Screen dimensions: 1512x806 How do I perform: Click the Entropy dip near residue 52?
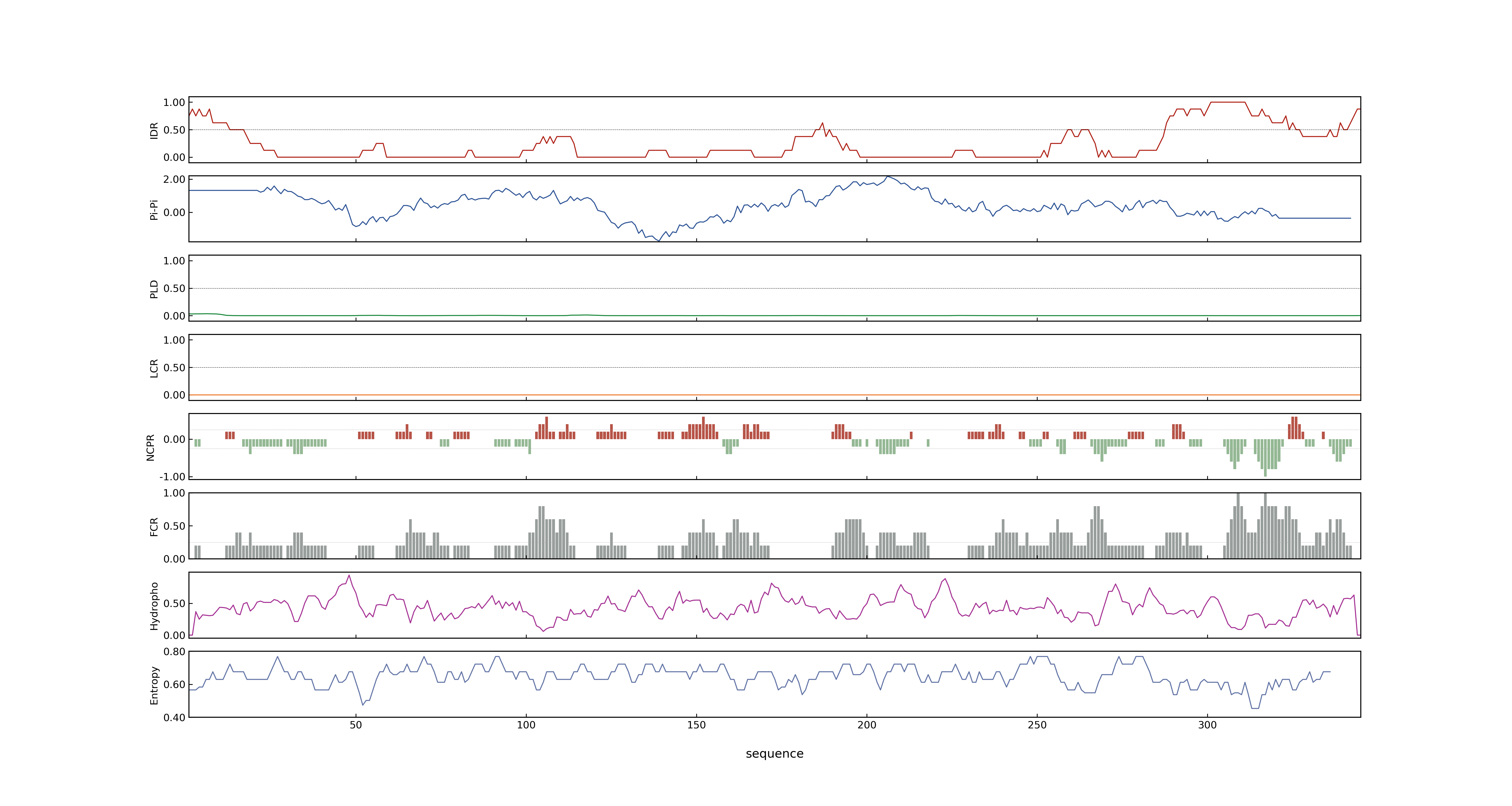363,704
